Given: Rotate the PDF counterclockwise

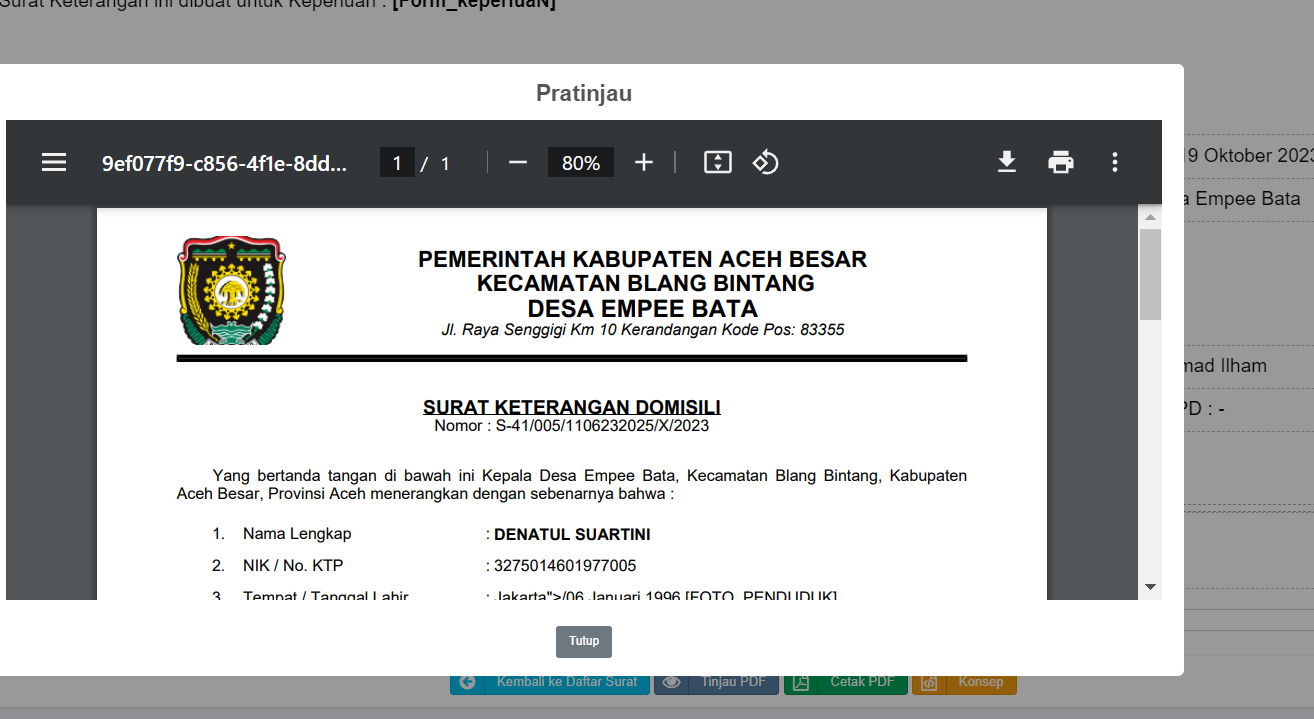Looking at the screenshot, I should pyautogui.click(x=766, y=162).
